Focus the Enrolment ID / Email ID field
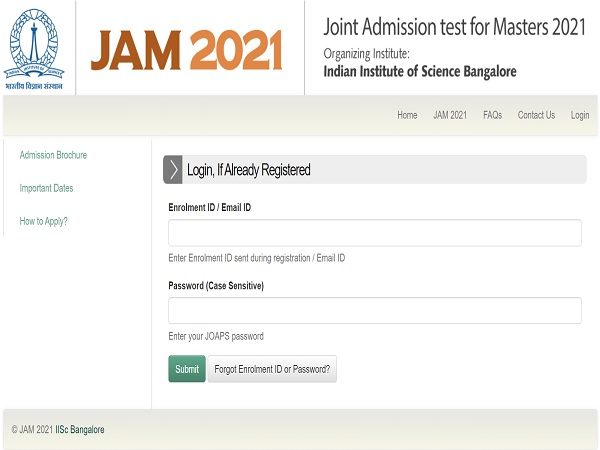 [x=374, y=233]
